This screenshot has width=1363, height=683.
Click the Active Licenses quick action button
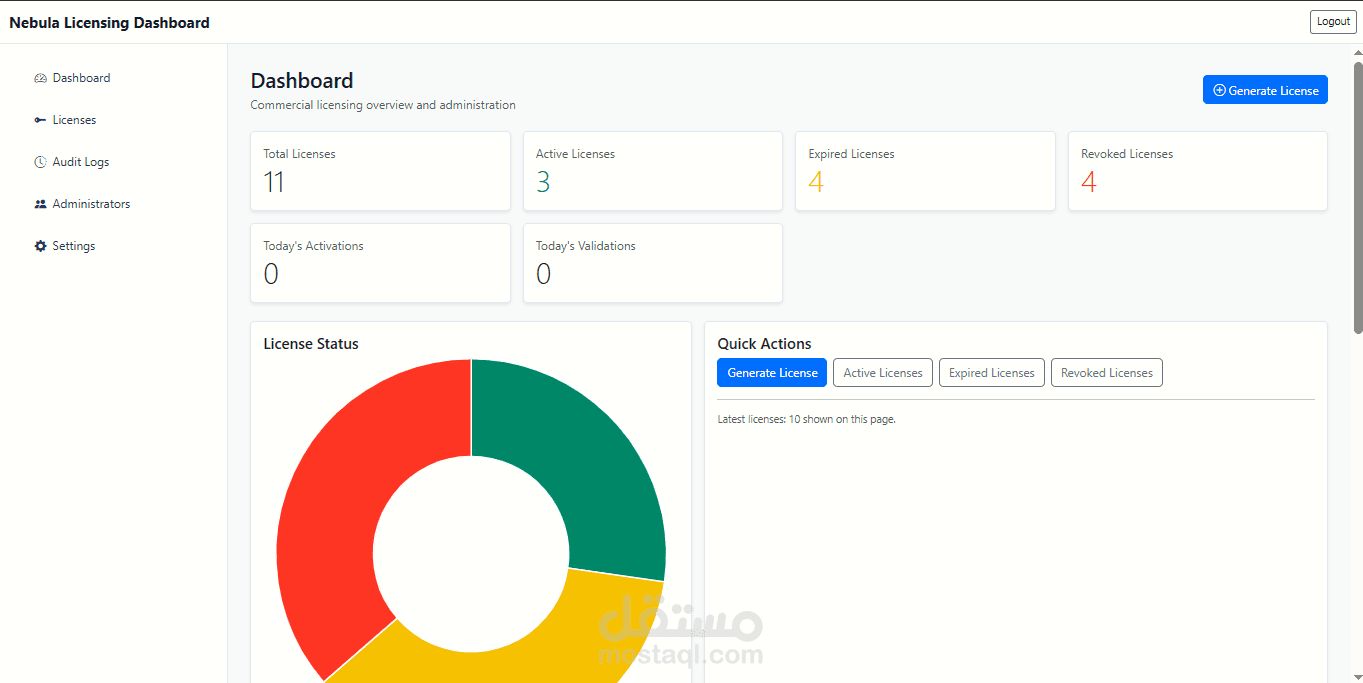[x=883, y=373]
